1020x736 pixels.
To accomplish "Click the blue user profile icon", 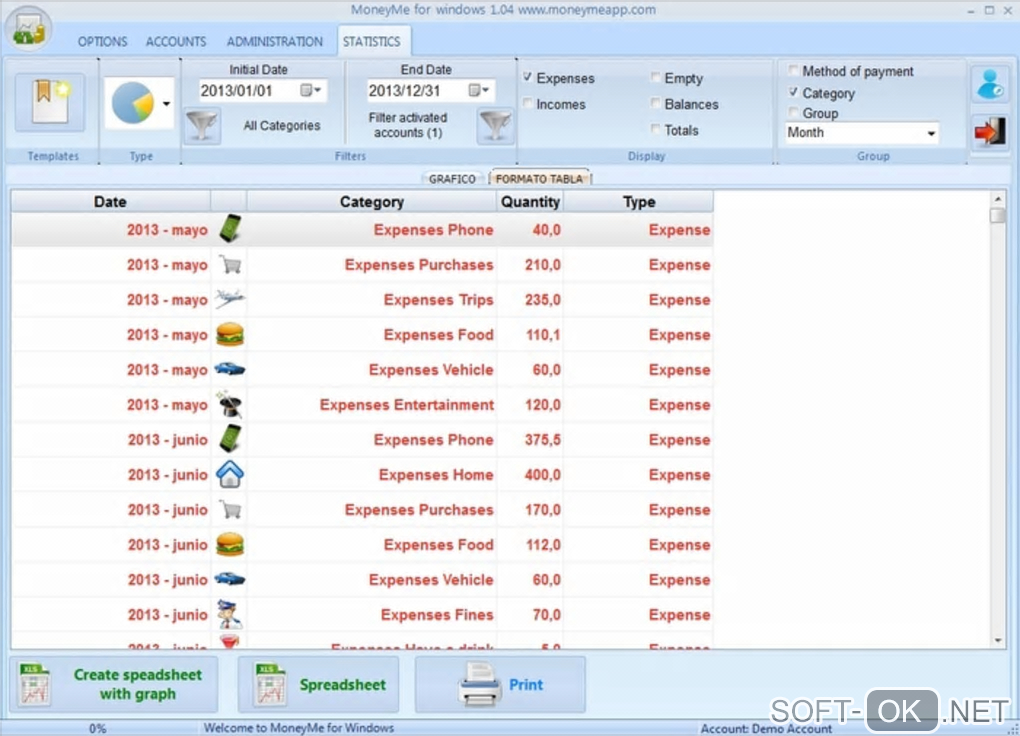I will pos(990,84).
